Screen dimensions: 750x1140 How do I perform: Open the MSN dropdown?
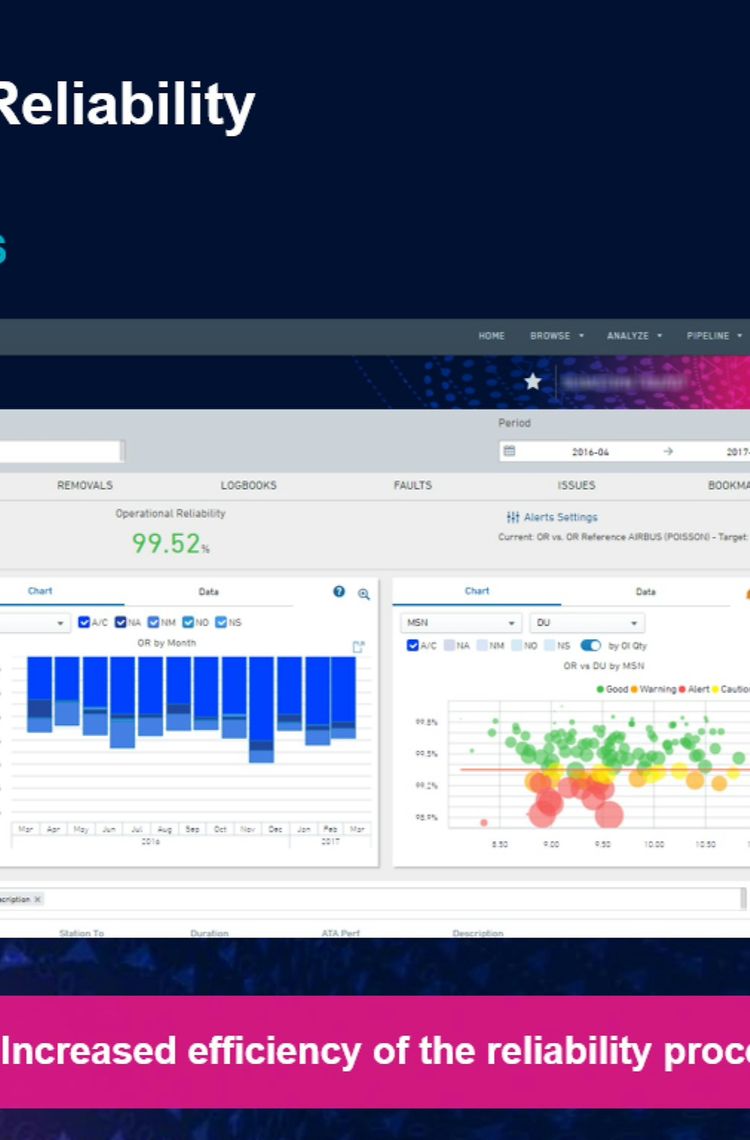[x=460, y=623]
